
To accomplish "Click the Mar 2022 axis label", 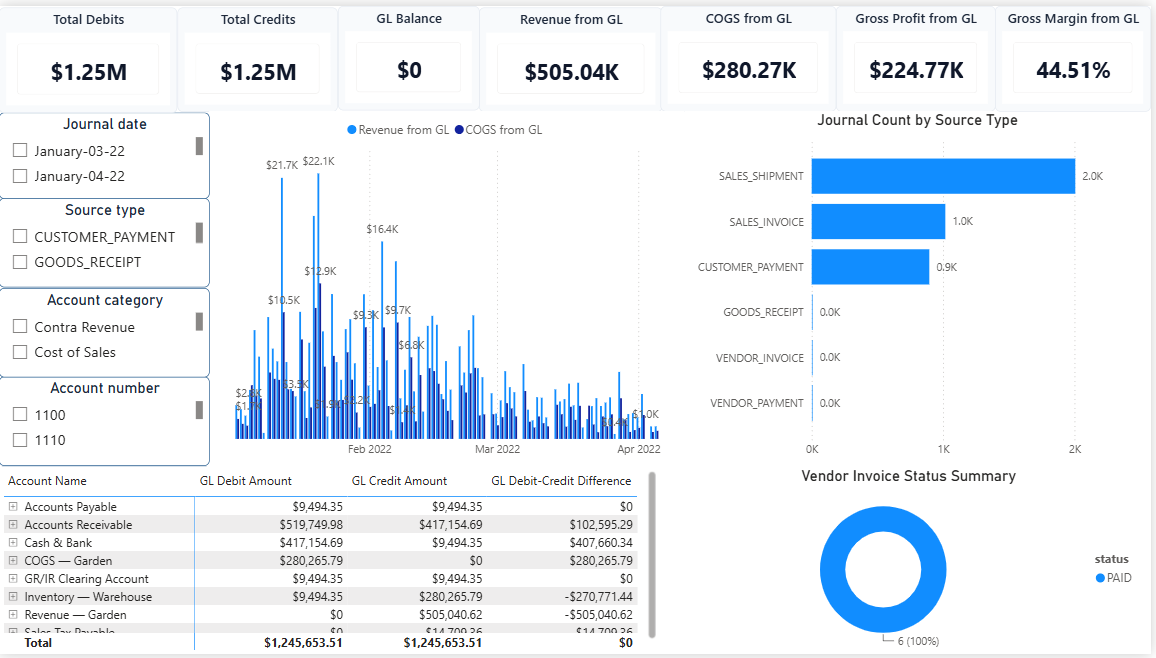I will pos(498,449).
